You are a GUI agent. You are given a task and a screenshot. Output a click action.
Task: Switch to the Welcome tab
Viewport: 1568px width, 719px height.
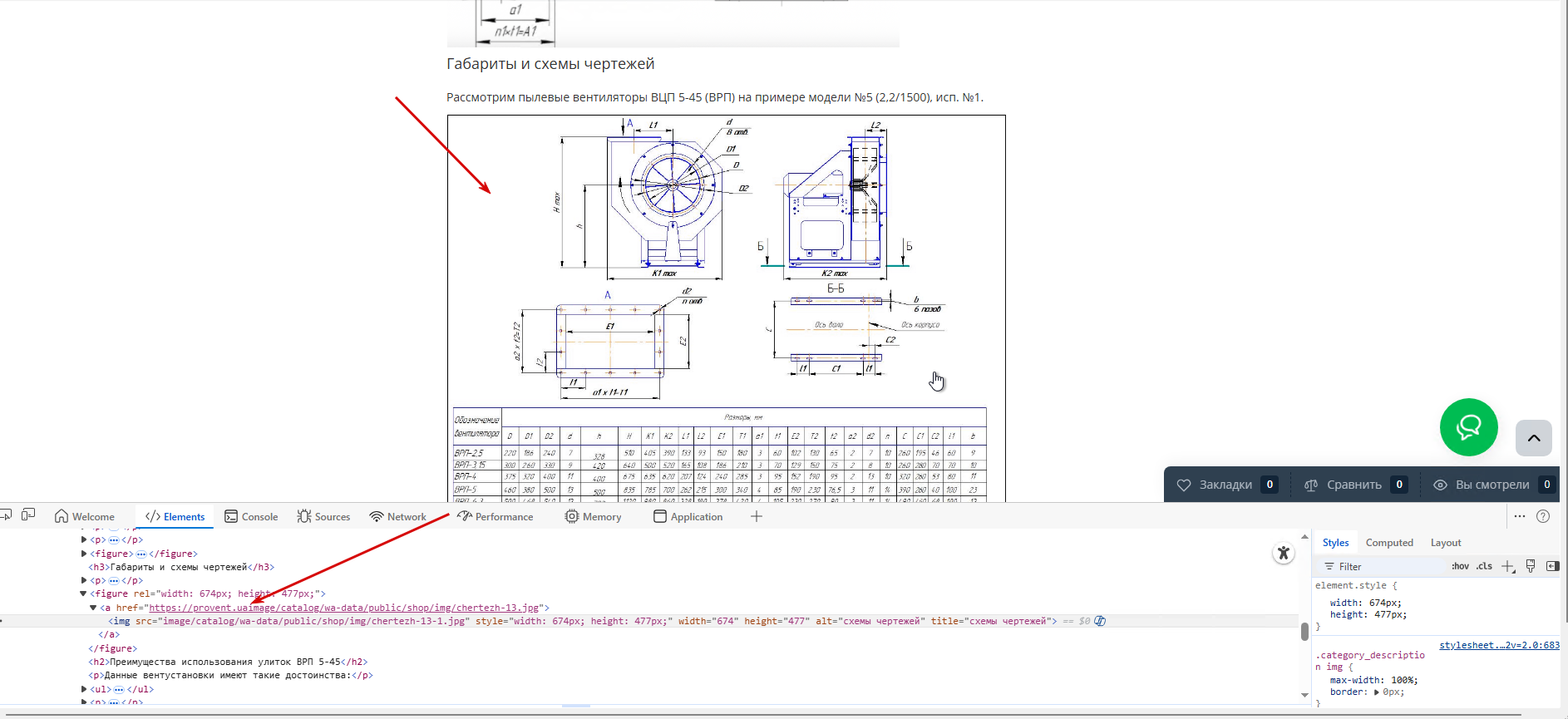tap(85, 516)
